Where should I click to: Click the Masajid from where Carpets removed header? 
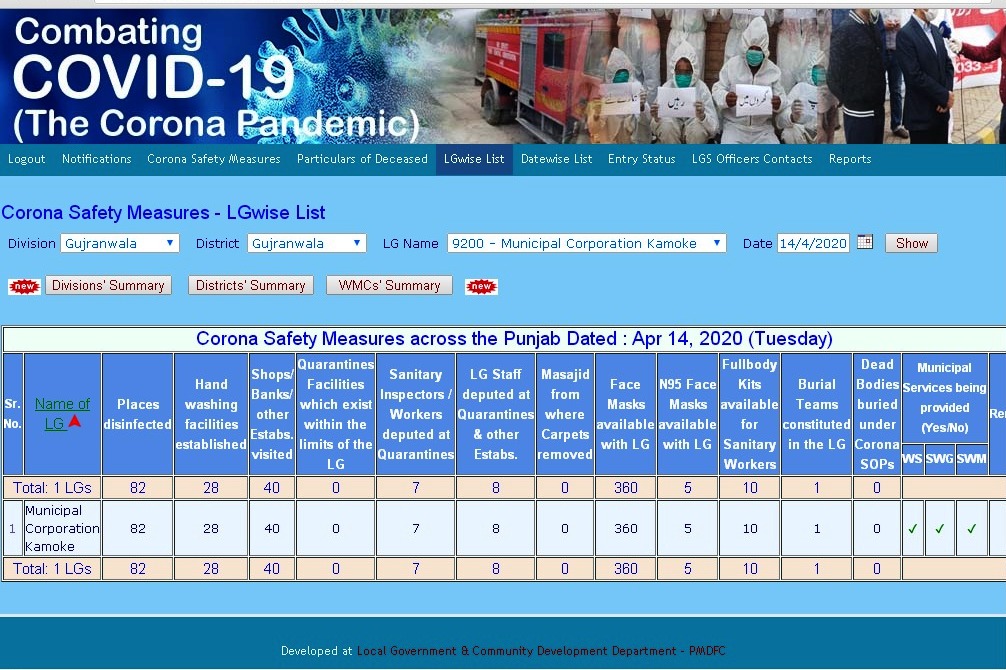(x=565, y=414)
